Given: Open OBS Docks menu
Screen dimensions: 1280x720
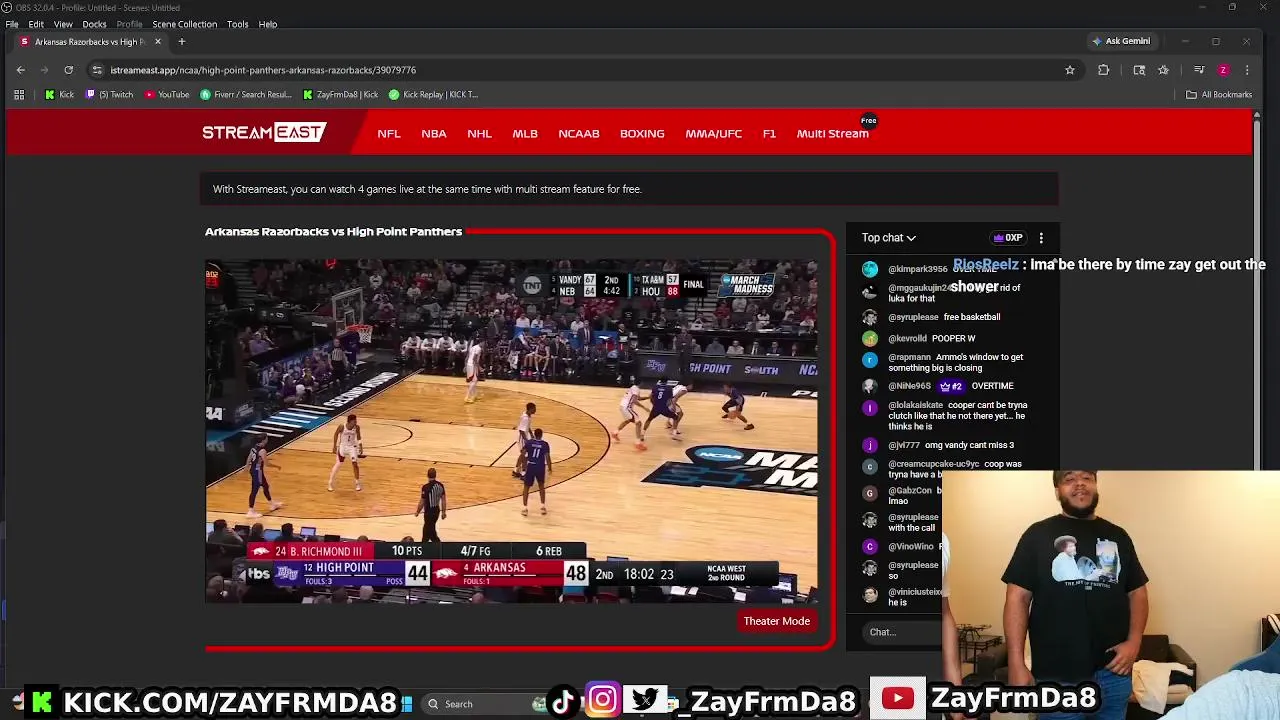Looking at the screenshot, I should point(94,24).
